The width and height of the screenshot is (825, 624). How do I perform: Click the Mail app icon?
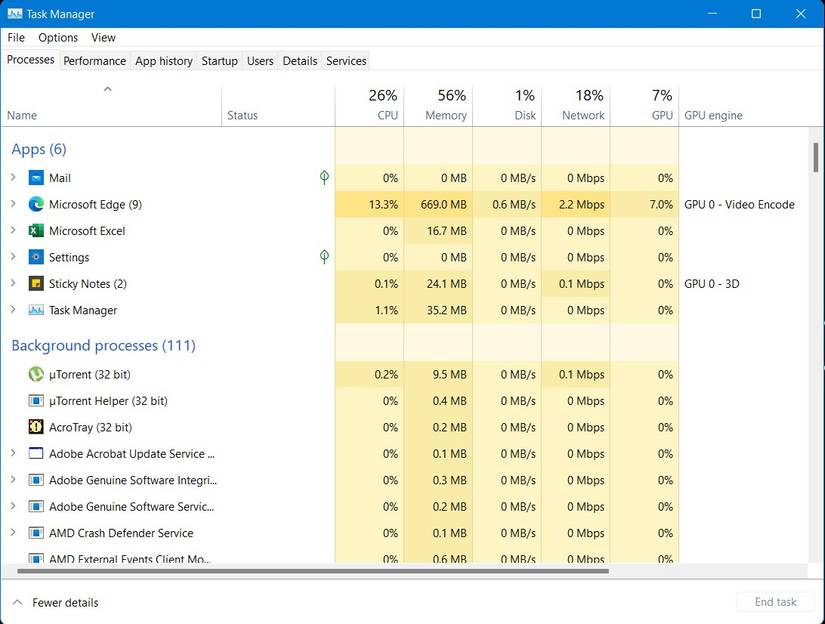[x=36, y=178]
